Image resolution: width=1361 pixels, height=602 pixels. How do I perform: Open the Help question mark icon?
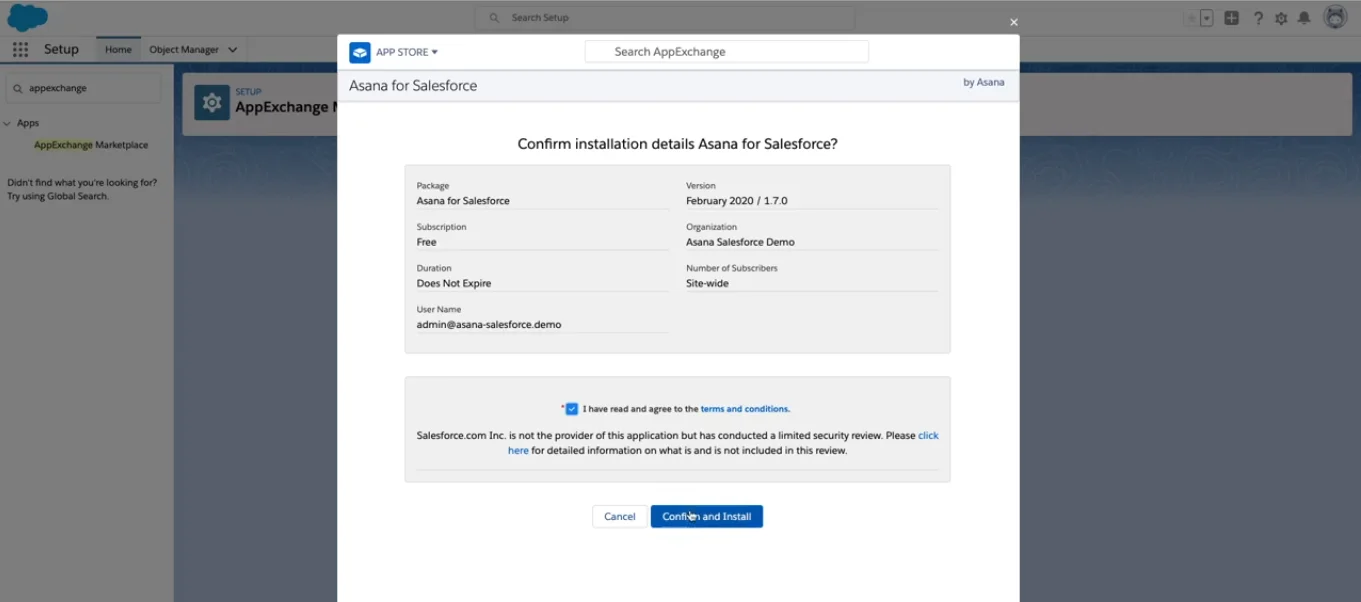click(x=1258, y=17)
